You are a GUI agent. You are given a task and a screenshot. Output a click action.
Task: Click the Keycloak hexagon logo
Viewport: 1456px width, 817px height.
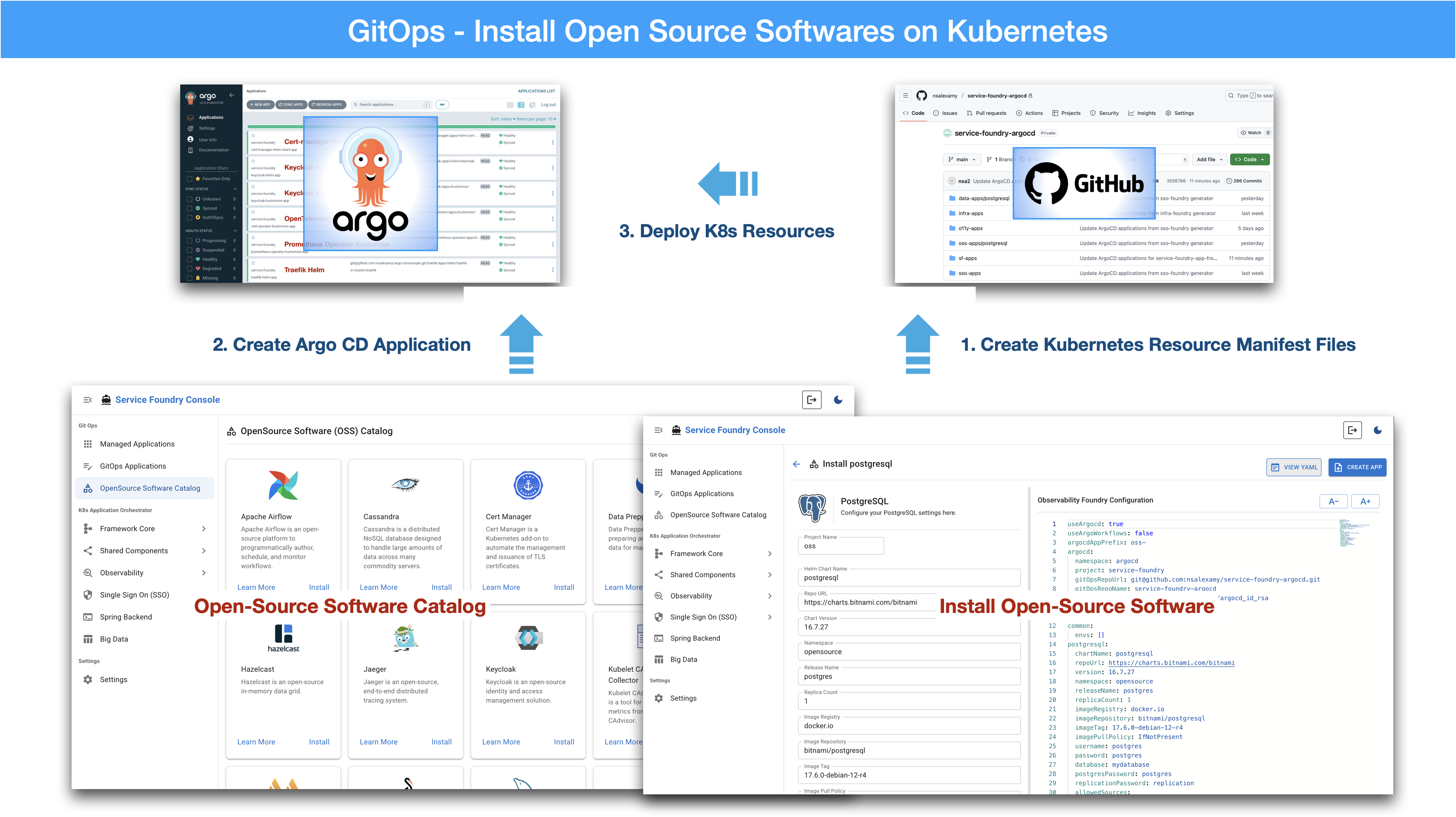pos(528,638)
